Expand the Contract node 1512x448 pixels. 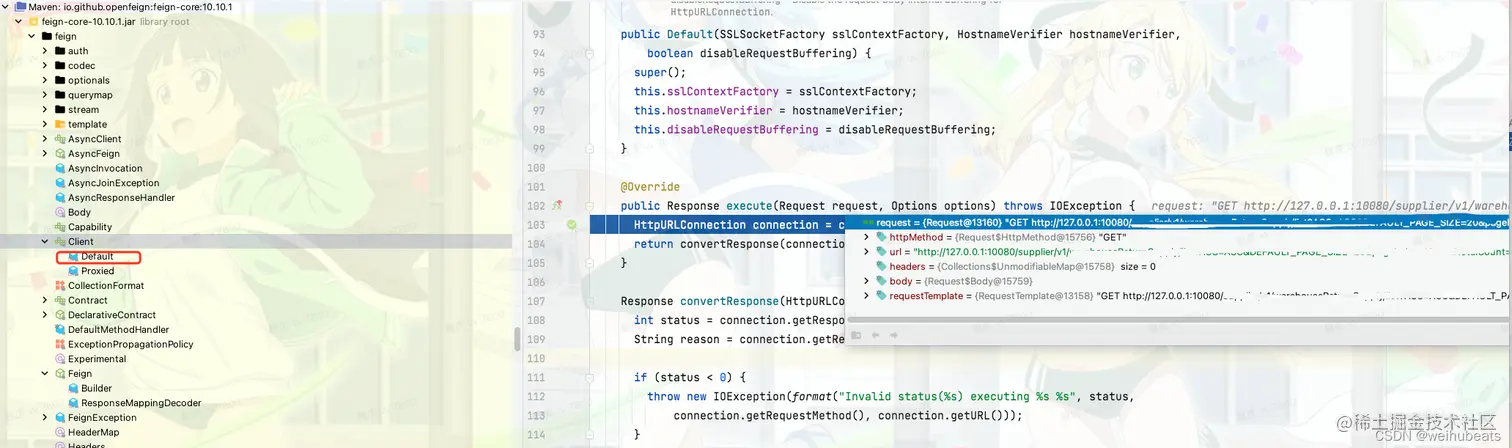tap(45, 300)
